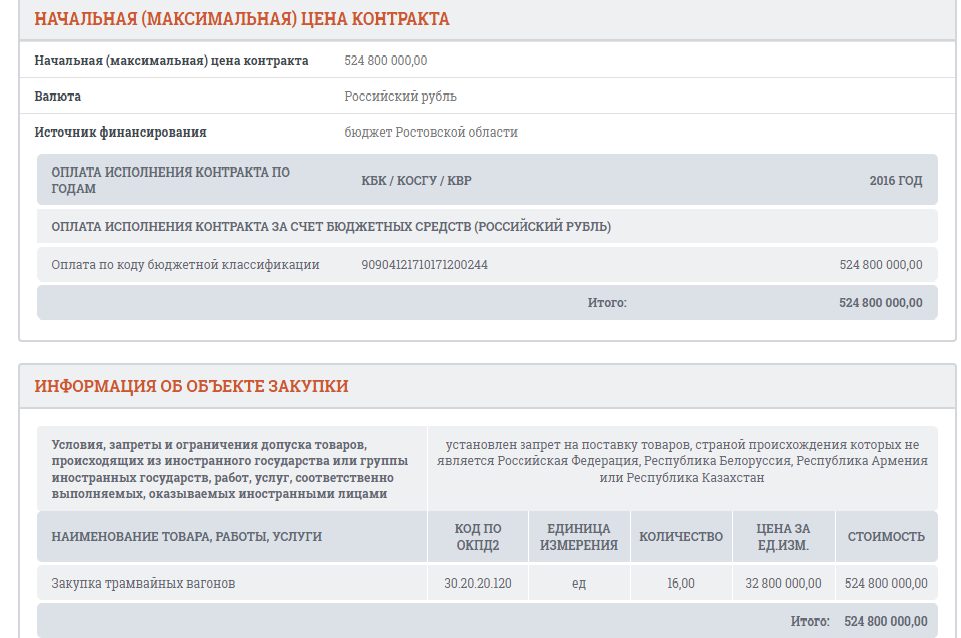Select budget code 90904121710171200244
The image size is (961, 638).
click(x=424, y=265)
